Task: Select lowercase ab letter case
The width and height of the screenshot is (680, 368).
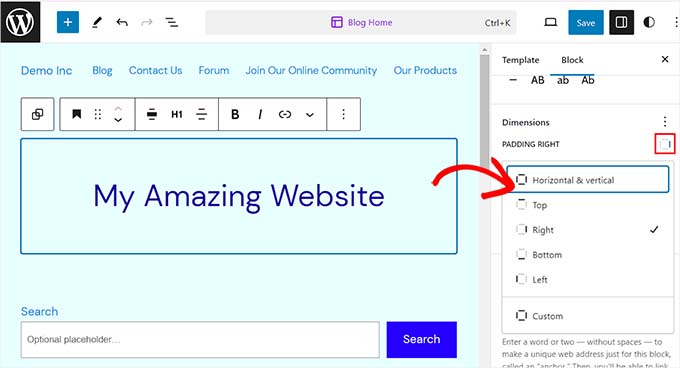Action: point(563,80)
